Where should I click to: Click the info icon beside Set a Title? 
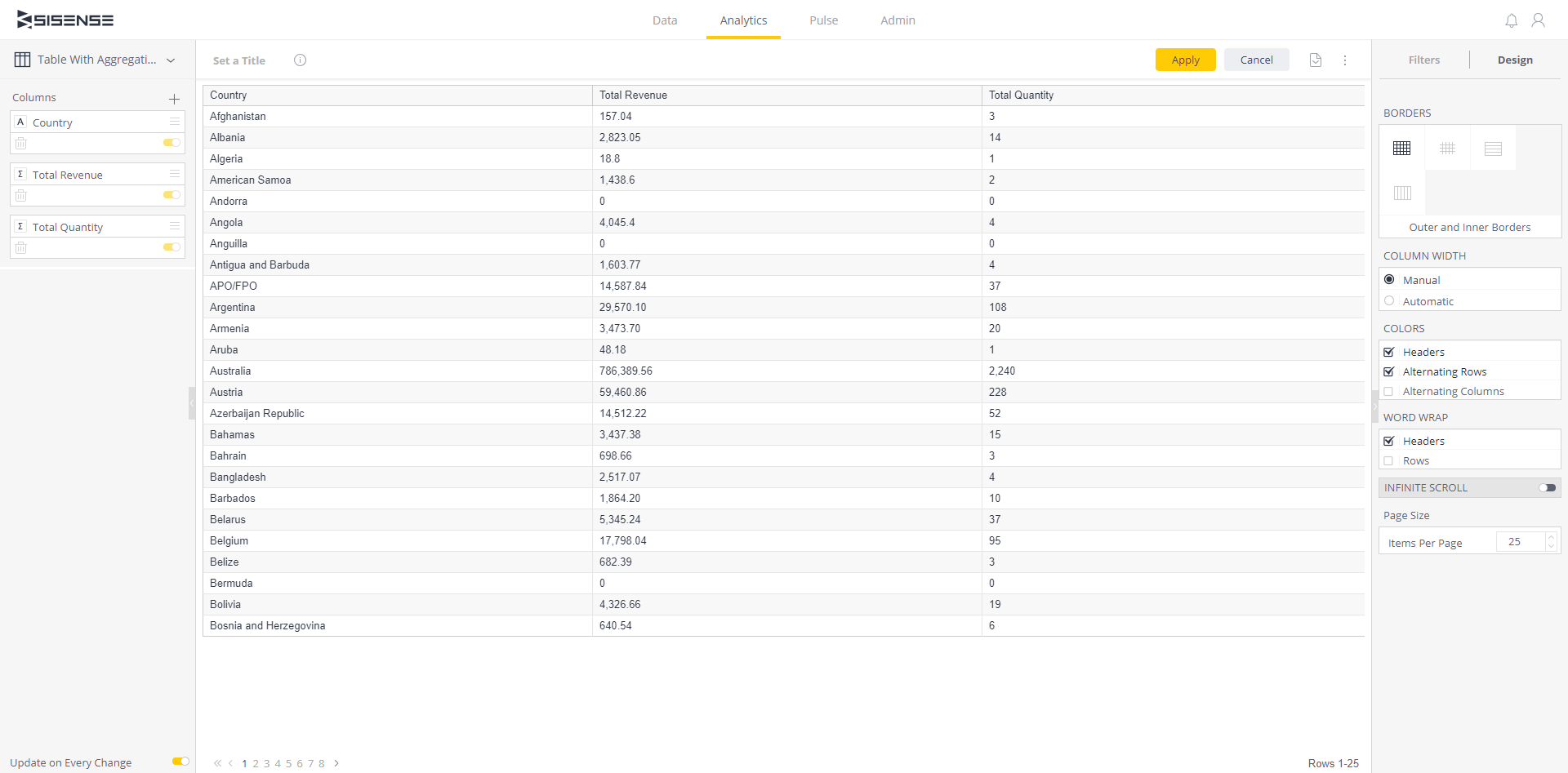(x=300, y=60)
